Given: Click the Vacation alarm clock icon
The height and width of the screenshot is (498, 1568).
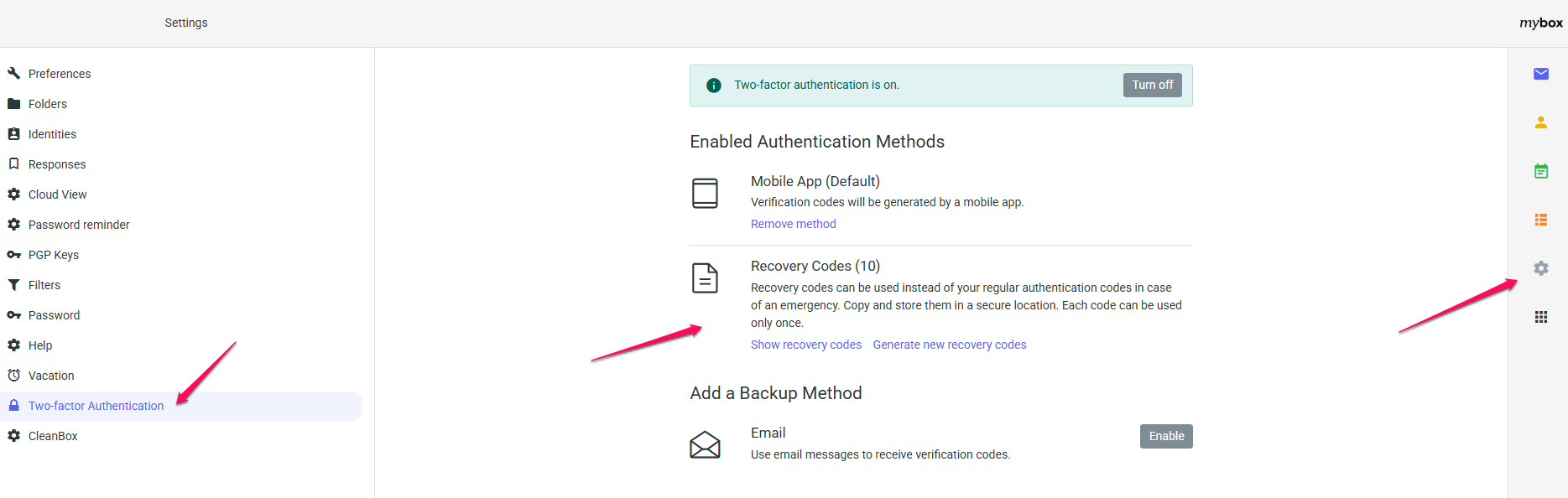Looking at the screenshot, I should (x=13, y=376).
